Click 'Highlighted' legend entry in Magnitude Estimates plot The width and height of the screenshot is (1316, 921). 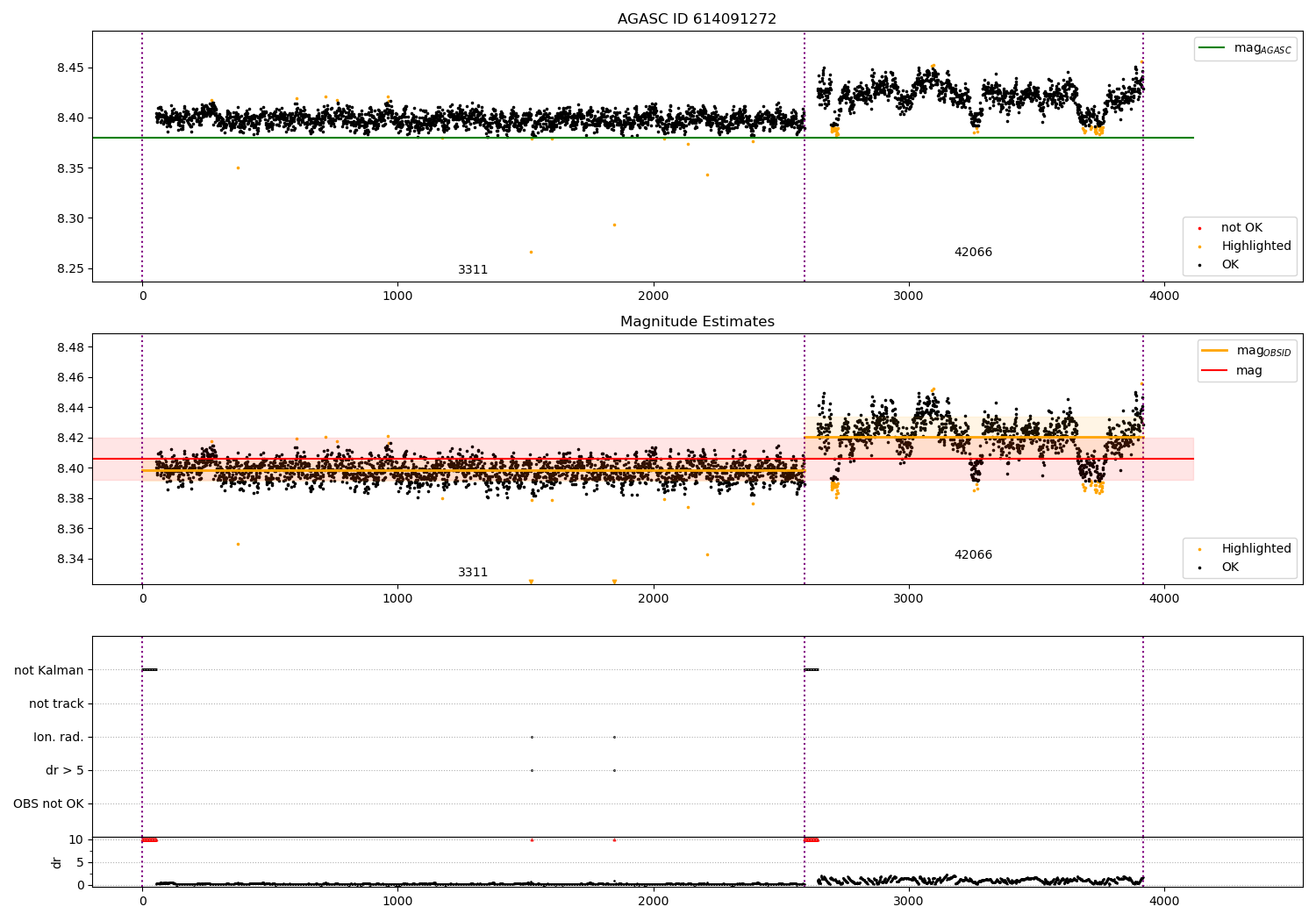tap(1255, 549)
